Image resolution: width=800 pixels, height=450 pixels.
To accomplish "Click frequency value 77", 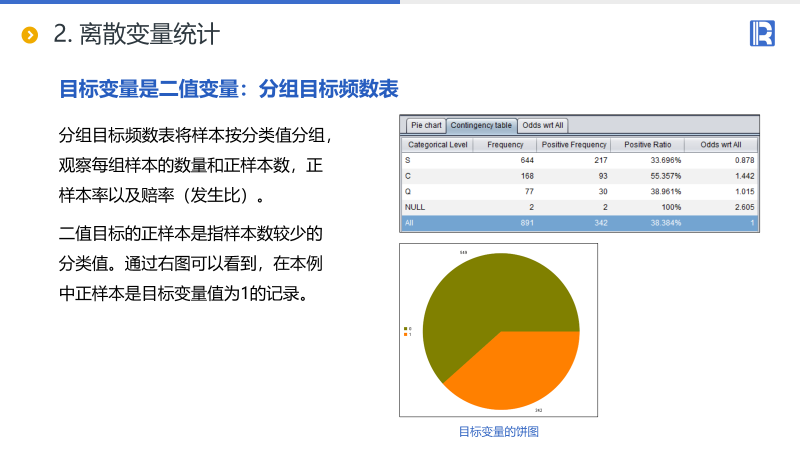I will pyautogui.click(x=529, y=191).
